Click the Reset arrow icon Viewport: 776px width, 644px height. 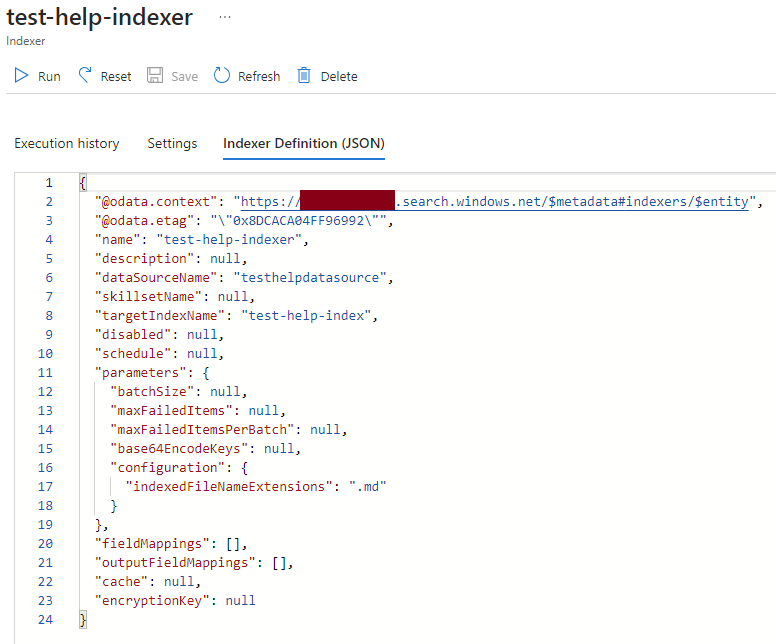[x=85, y=75]
